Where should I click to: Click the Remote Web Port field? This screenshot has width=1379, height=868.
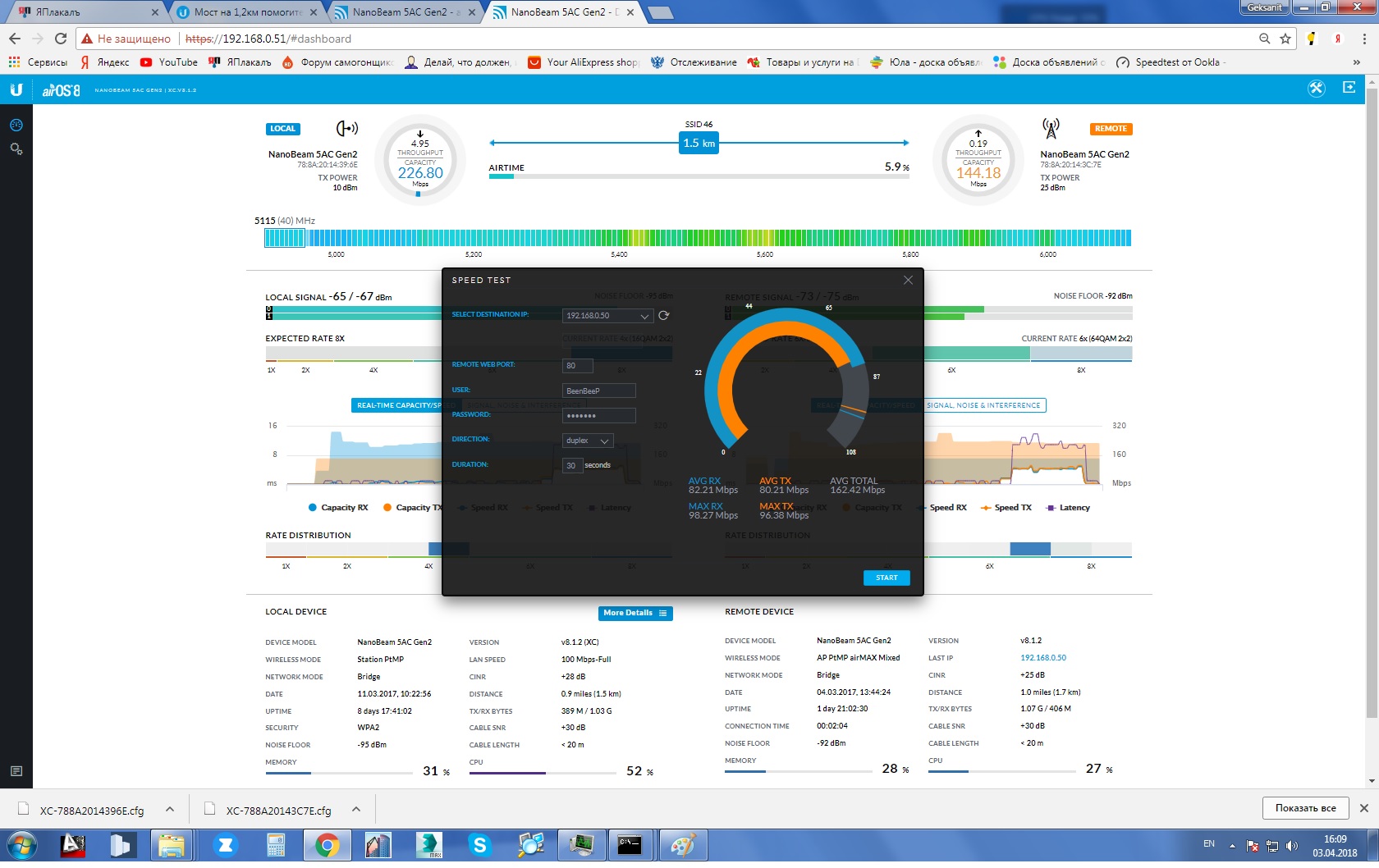click(x=578, y=366)
